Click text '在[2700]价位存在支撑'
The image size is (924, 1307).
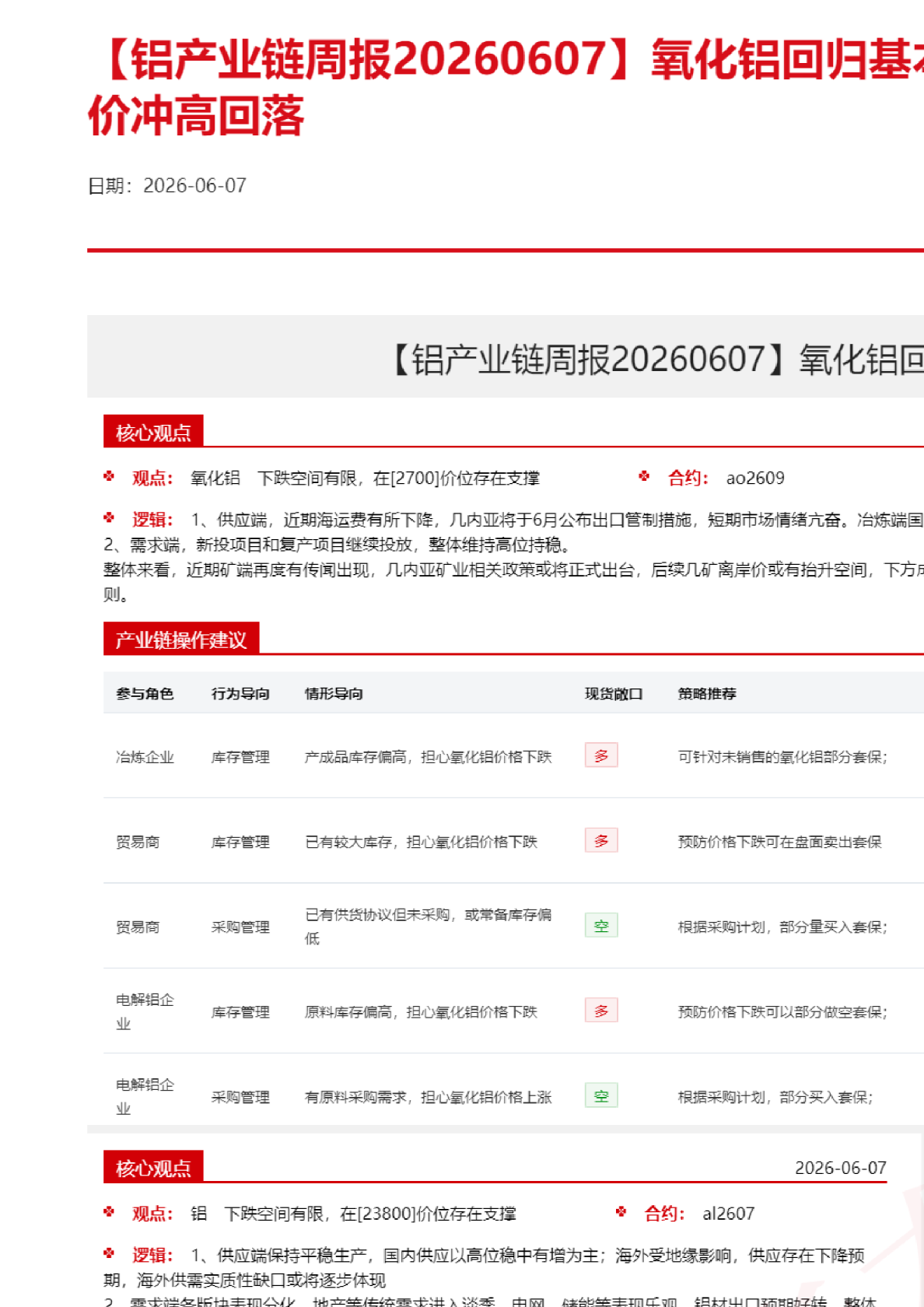click(x=457, y=478)
